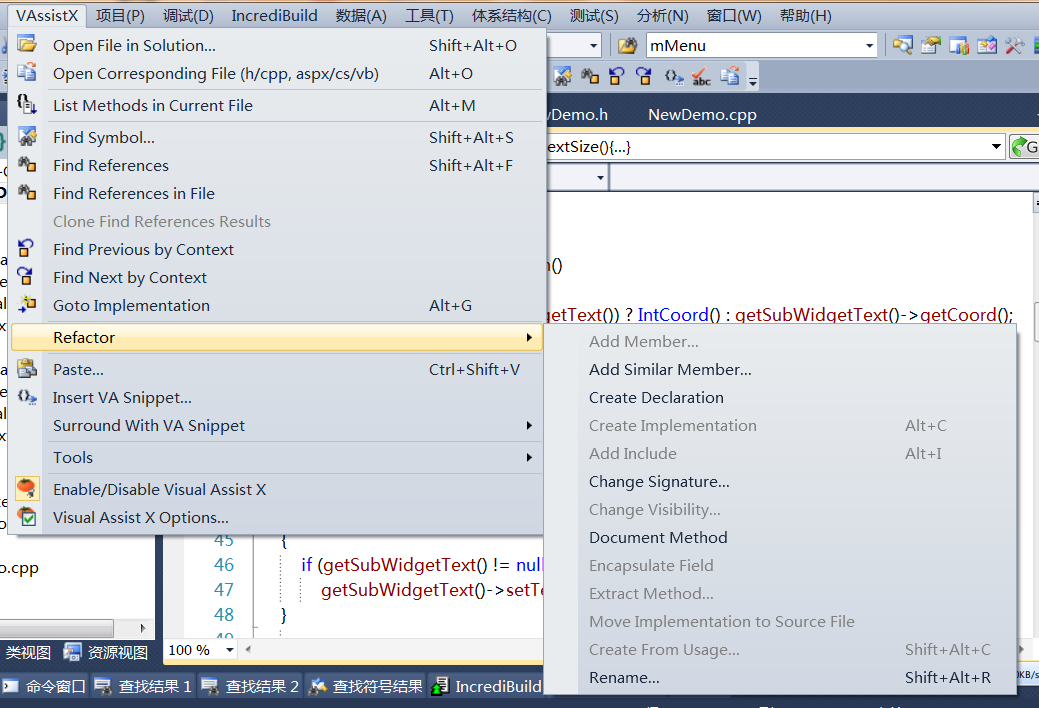Click the Find Next by Context icon
1039x708 pixels.
point(26,276)
